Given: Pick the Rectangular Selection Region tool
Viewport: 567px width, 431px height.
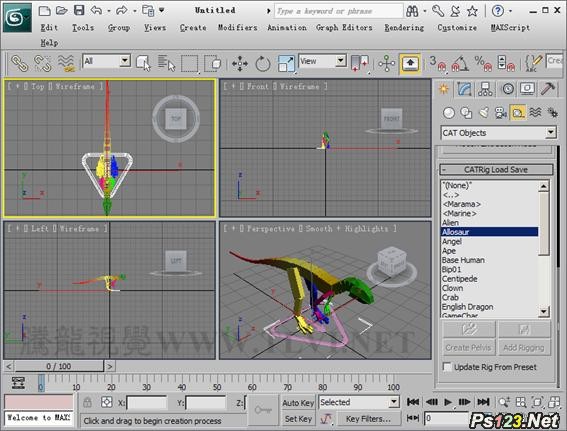Looking at the screenshot, I should coord(190,64).
